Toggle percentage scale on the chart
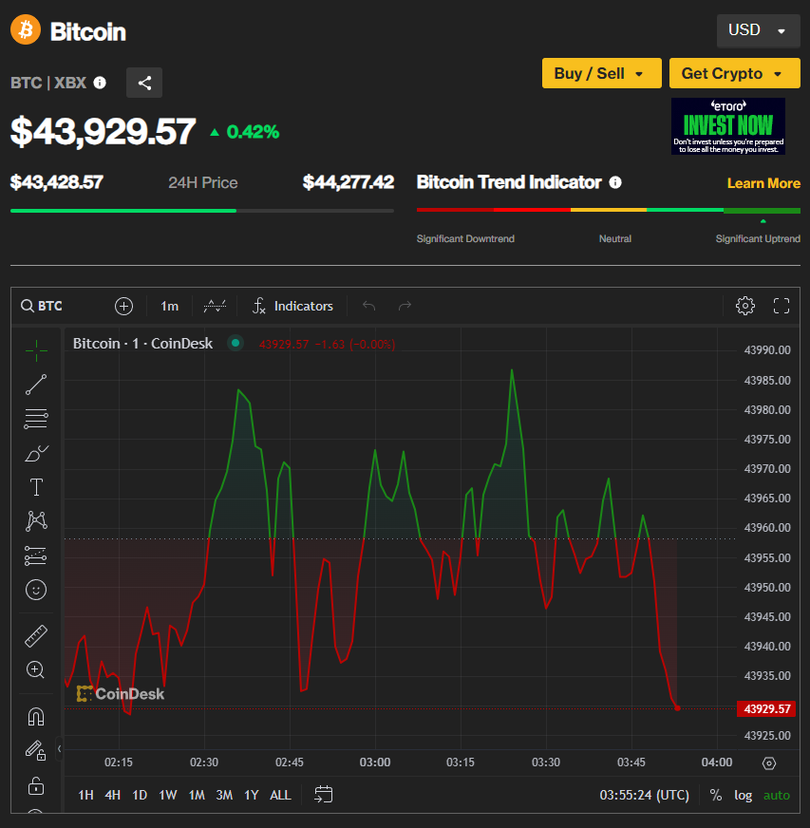The image size is (810, 828). pos(716,795)
